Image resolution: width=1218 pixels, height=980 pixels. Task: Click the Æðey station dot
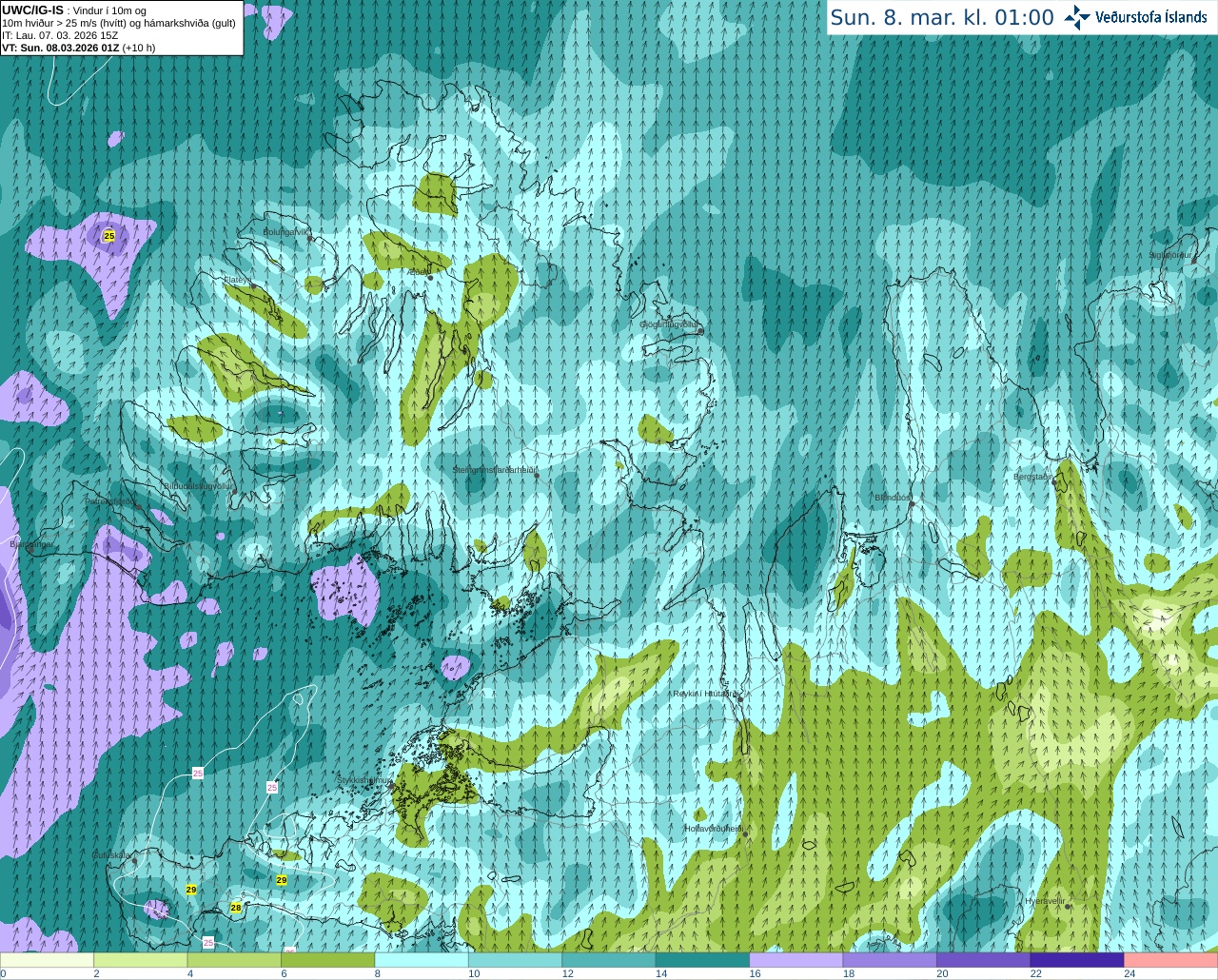coord(430,278)
